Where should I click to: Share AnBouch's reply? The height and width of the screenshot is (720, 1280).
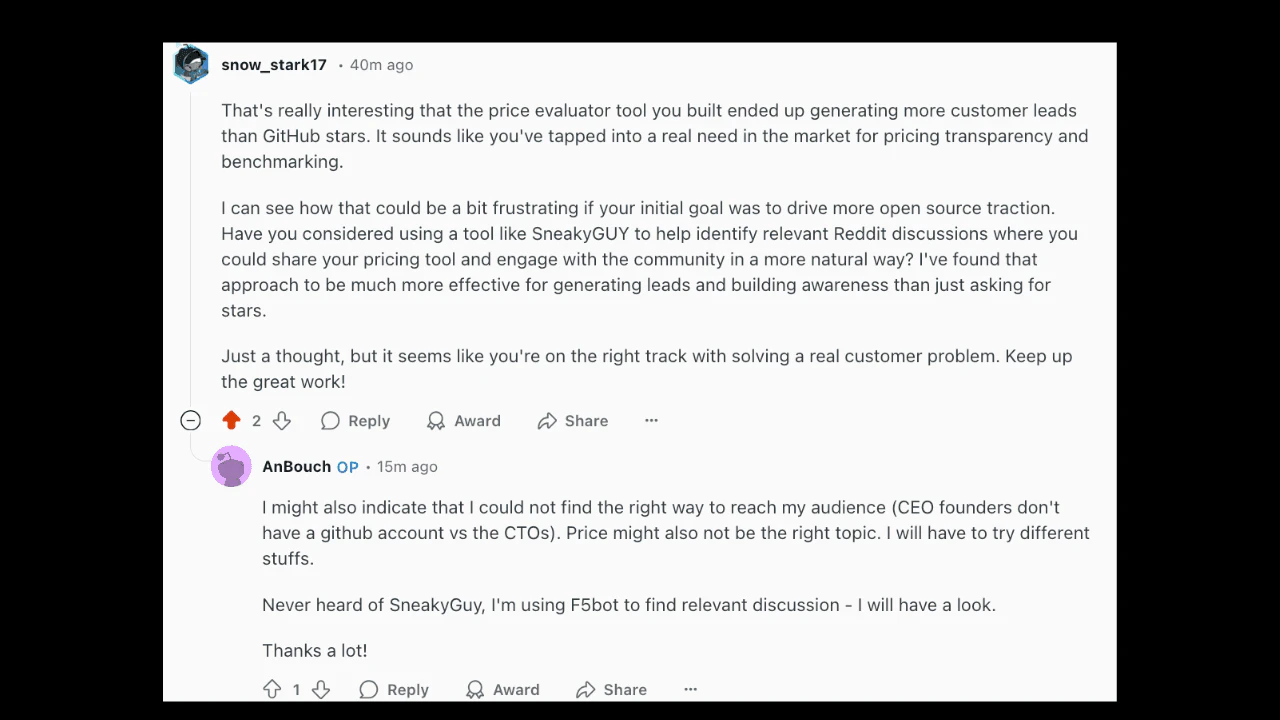click(610, 689)
